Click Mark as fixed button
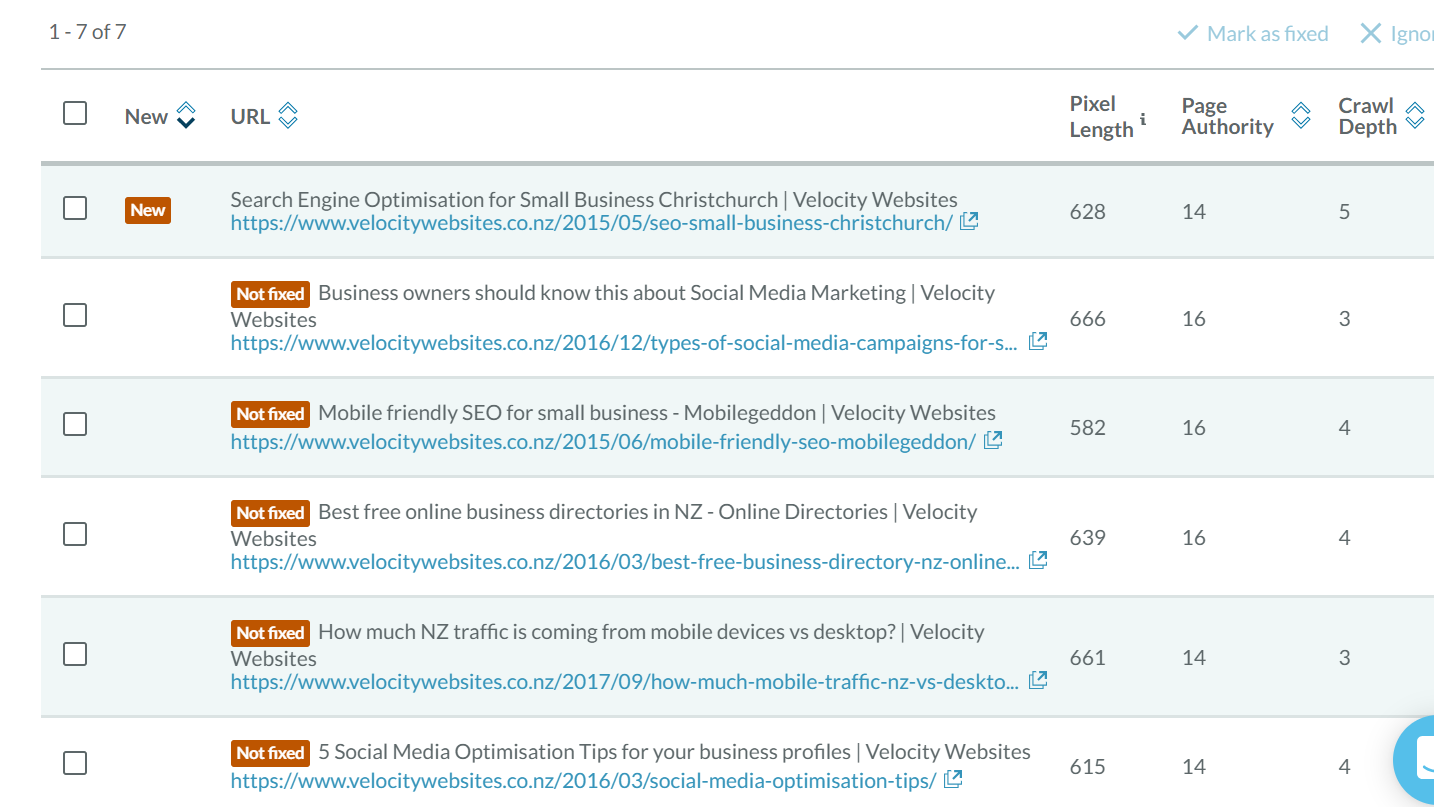 point(1253,34)
